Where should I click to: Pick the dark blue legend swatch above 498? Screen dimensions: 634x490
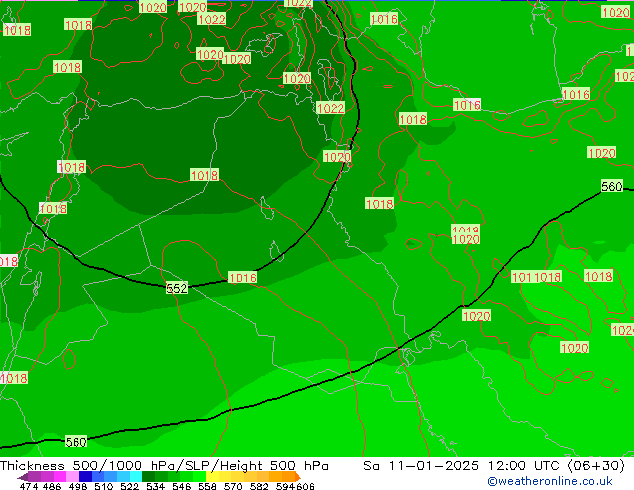85,477
